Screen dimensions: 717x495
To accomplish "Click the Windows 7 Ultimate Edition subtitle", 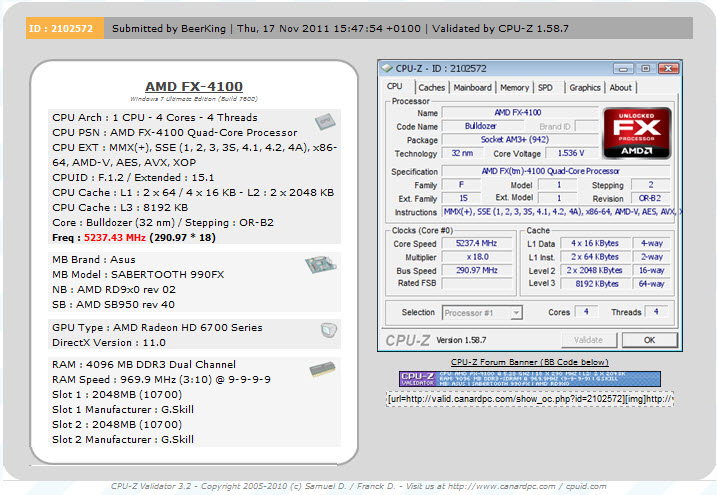I will tap(194, 99).
